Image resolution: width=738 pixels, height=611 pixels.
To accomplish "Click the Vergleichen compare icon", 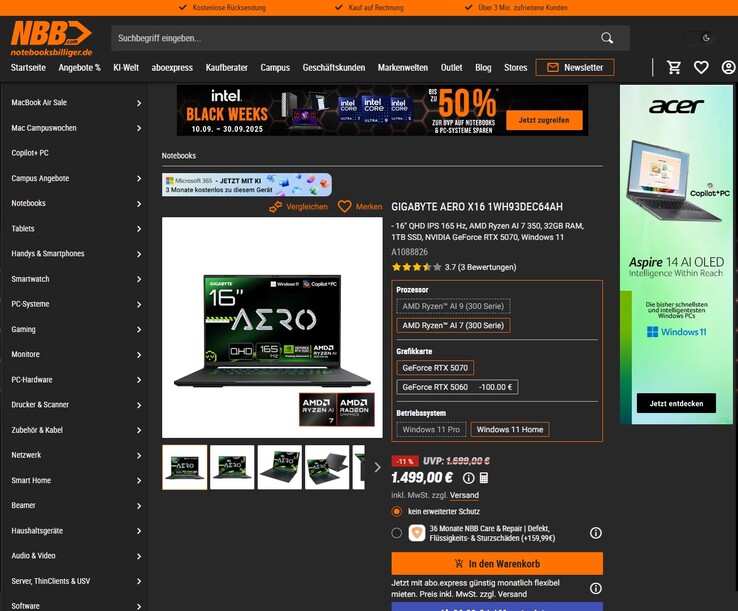I will (x=275, y=207).
